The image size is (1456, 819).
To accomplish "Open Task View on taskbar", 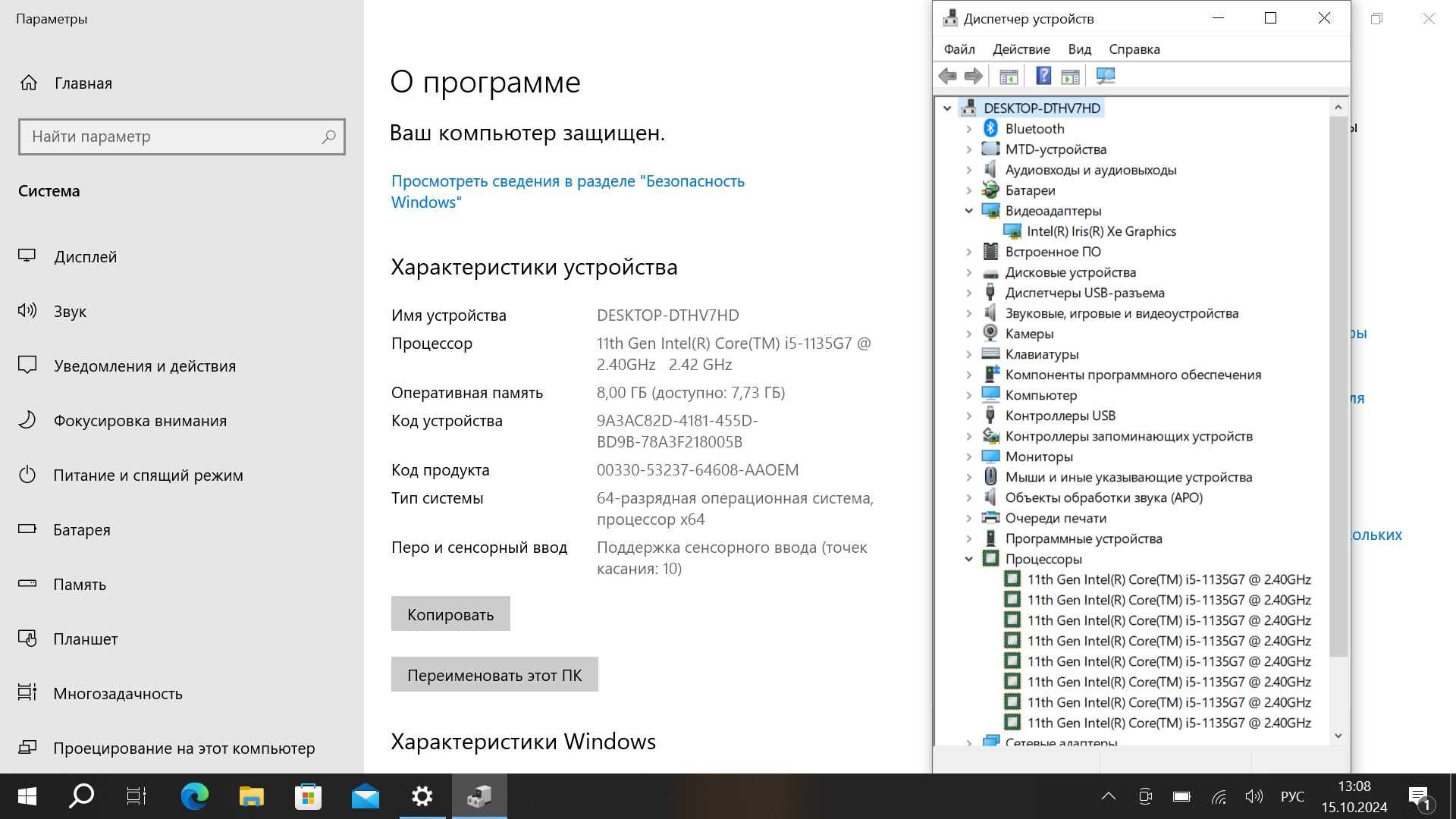I will click(x=136, y=796).
